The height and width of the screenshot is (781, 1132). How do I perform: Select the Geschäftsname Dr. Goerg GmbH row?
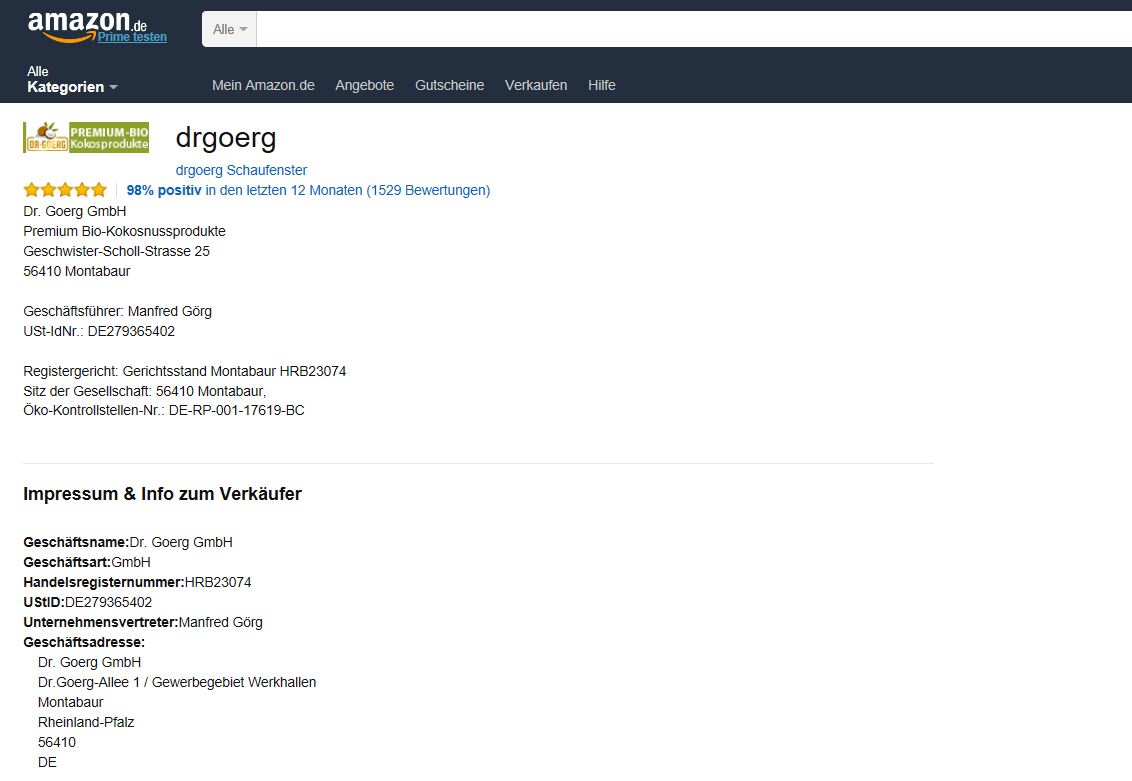[128, 542]
